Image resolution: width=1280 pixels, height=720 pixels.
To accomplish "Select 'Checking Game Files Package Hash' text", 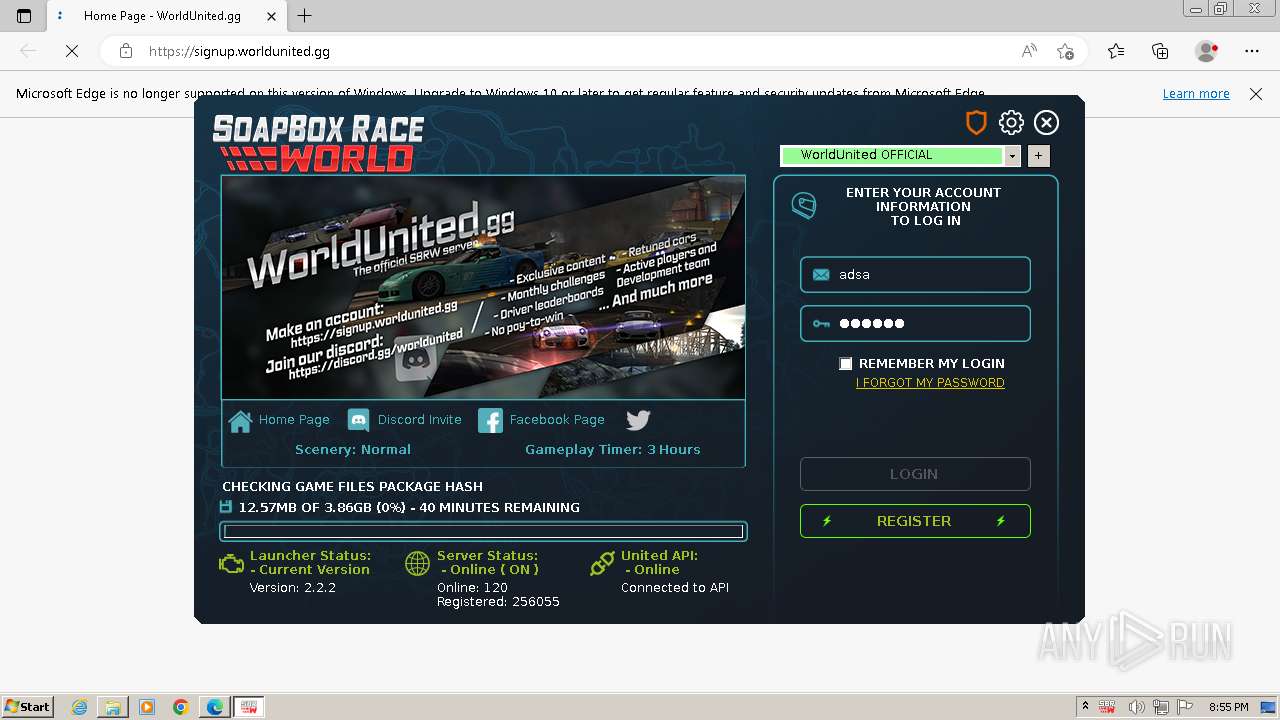I will click(352, 487).
